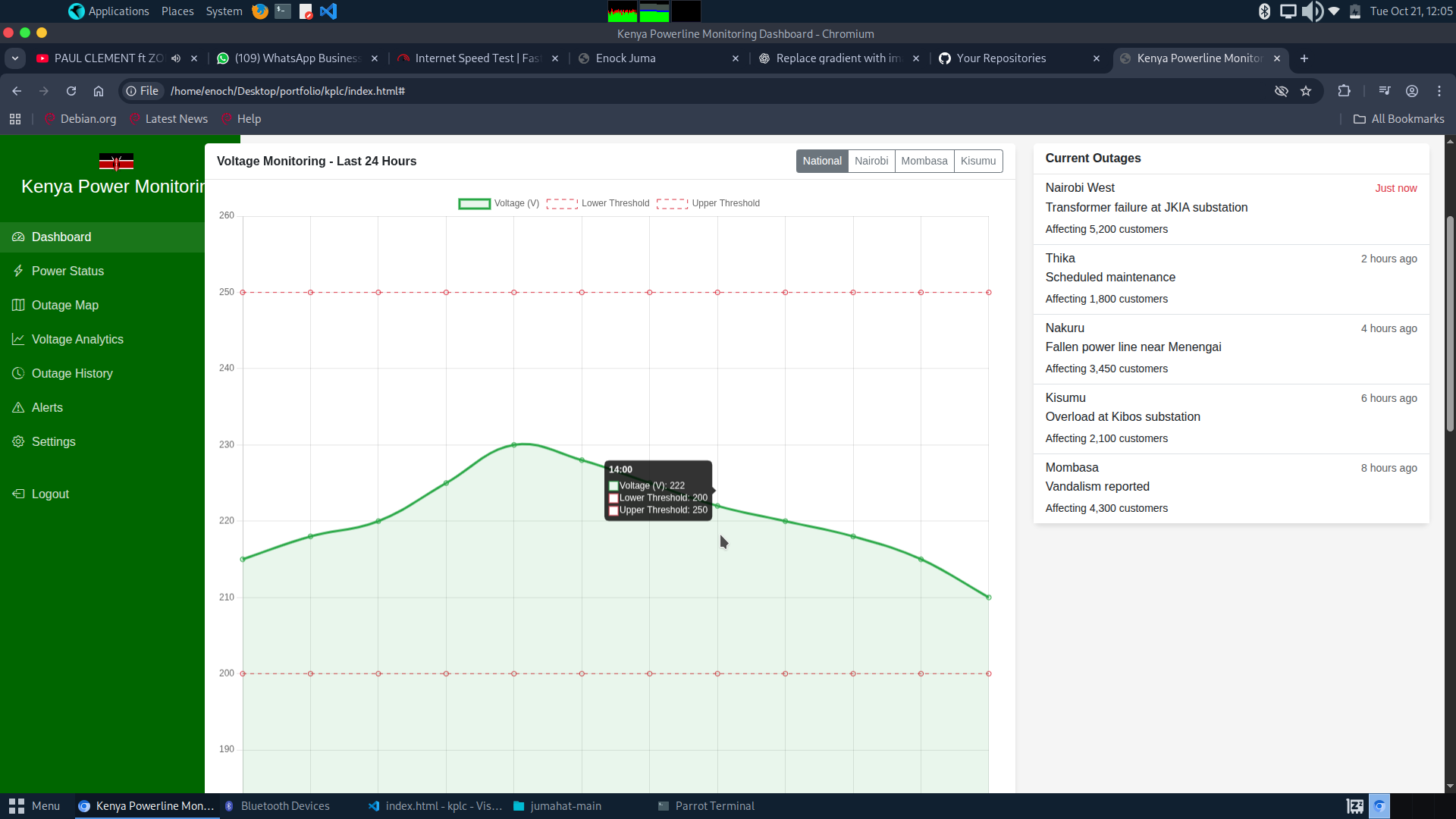
Task: Switch voltage view to Nairobi
Action: click(x=871, y=161)
